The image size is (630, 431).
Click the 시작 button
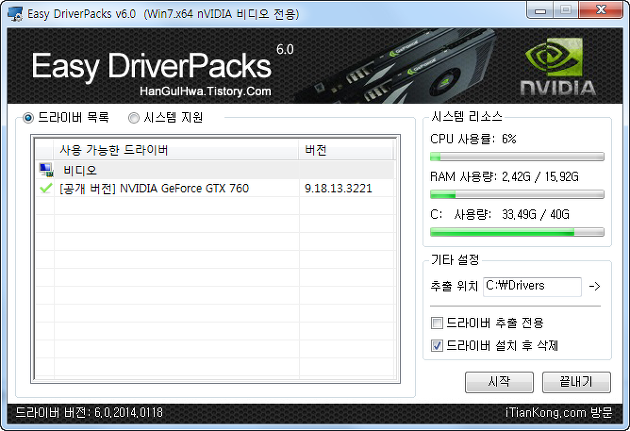coord(499,382)
